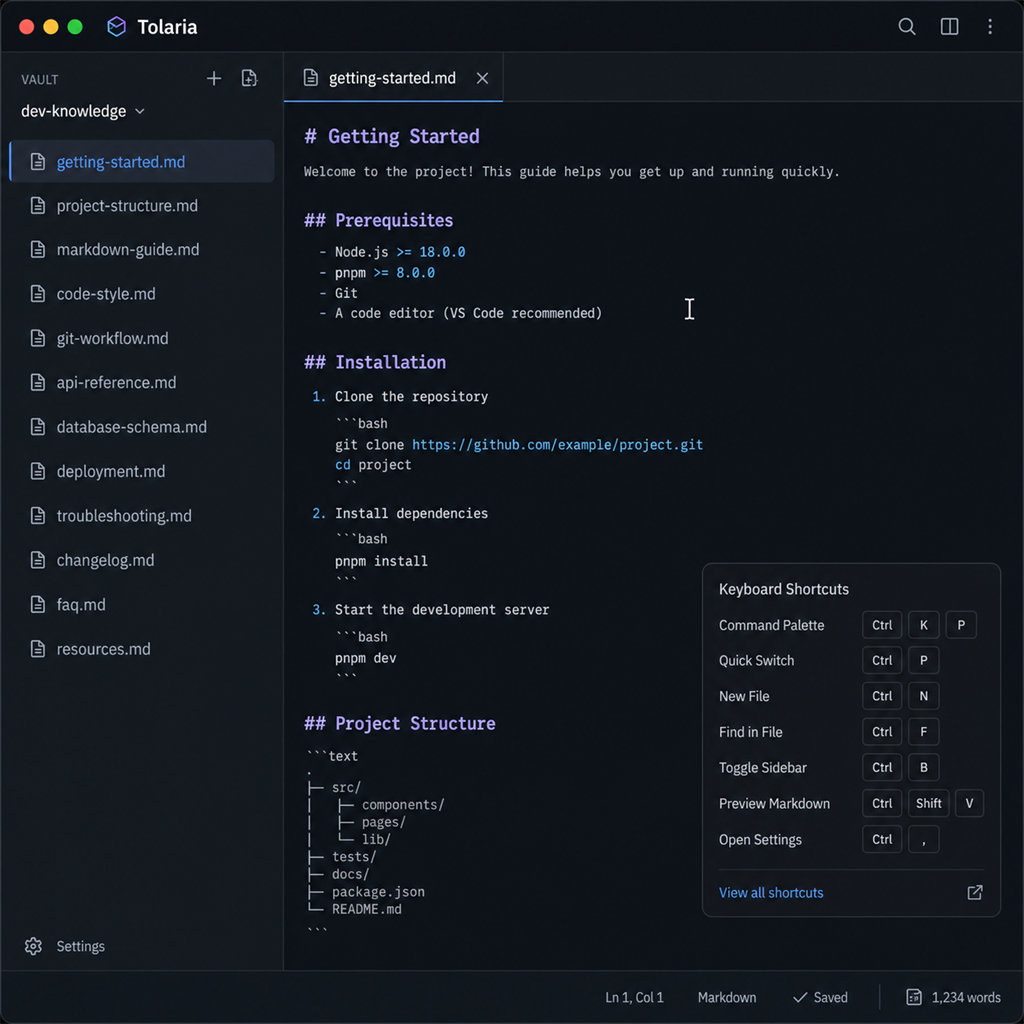Click the Toggle Sidebar shortcut label
The image size is (1024, 1024).
click(763, 767)
